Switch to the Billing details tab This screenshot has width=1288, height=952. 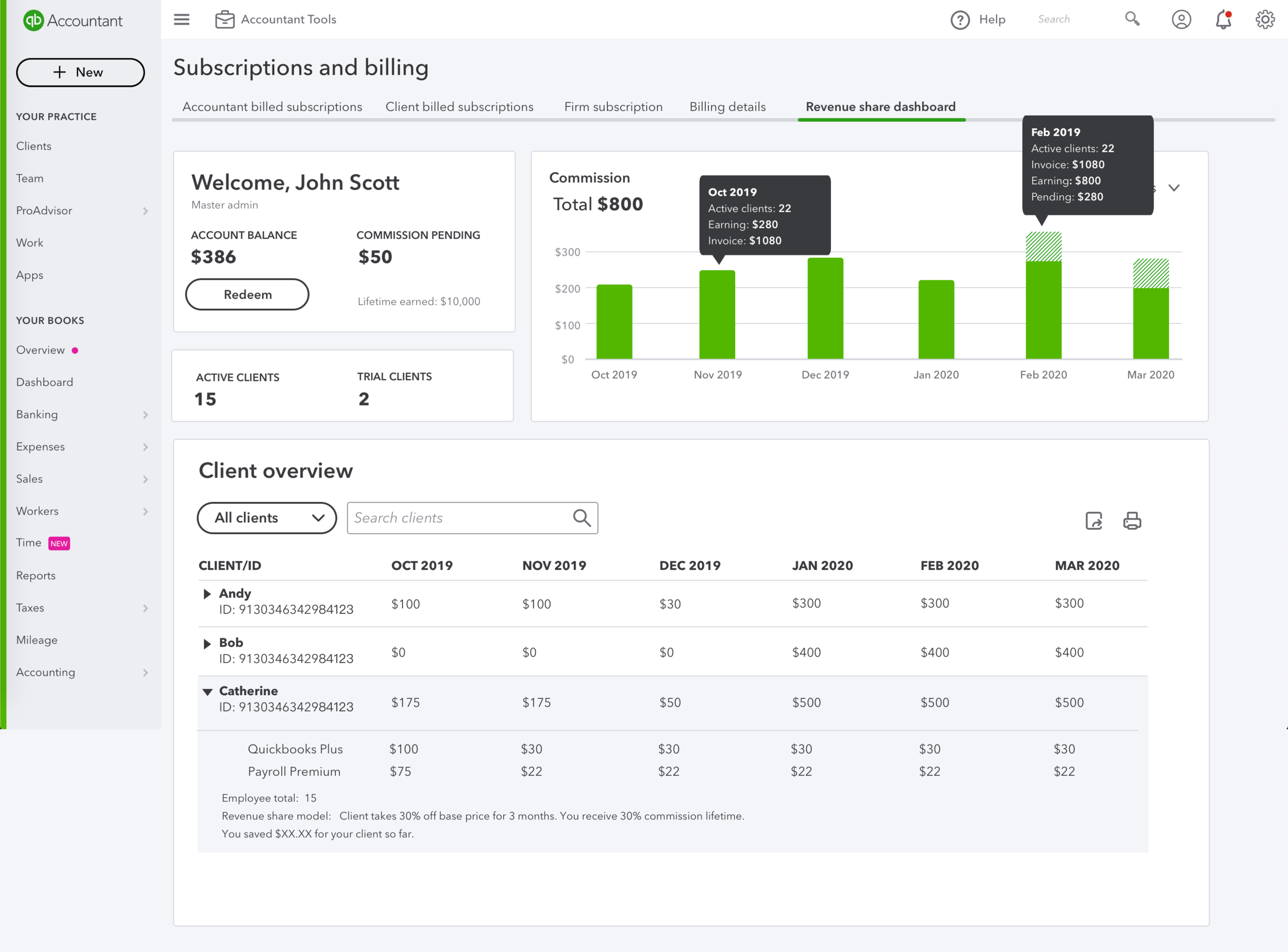(x=727, y=107)
